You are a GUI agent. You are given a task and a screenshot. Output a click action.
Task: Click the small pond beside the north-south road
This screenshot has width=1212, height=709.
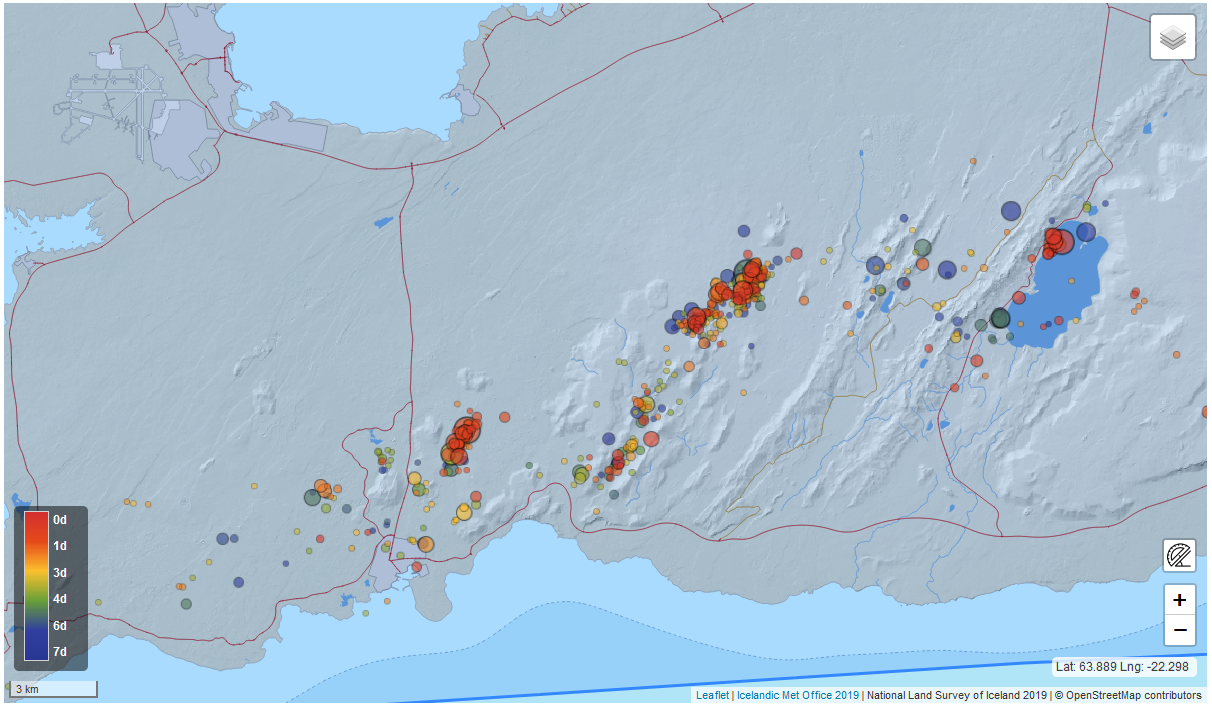[x=382, y=223]
